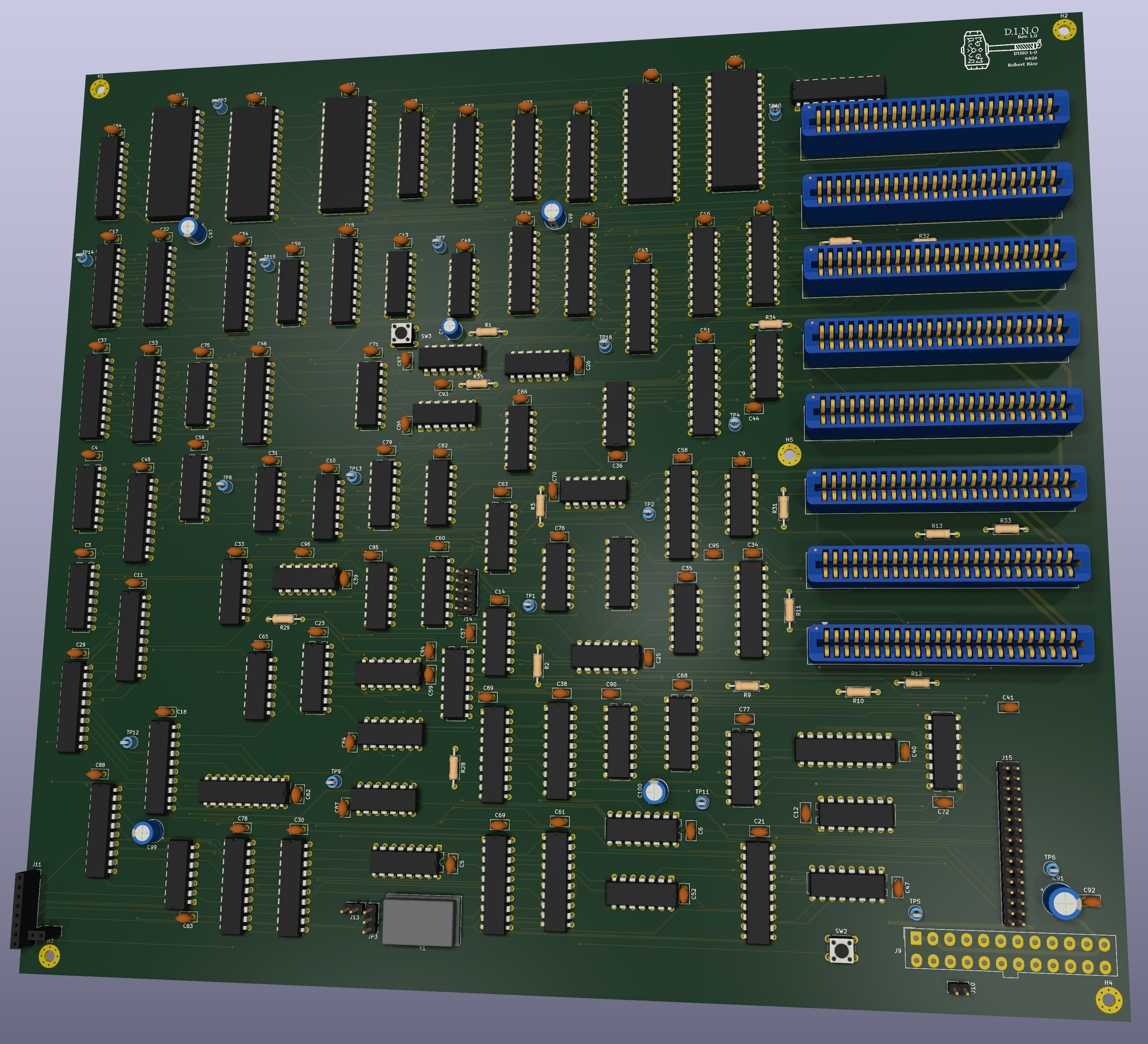Select resistor R35

478,384
